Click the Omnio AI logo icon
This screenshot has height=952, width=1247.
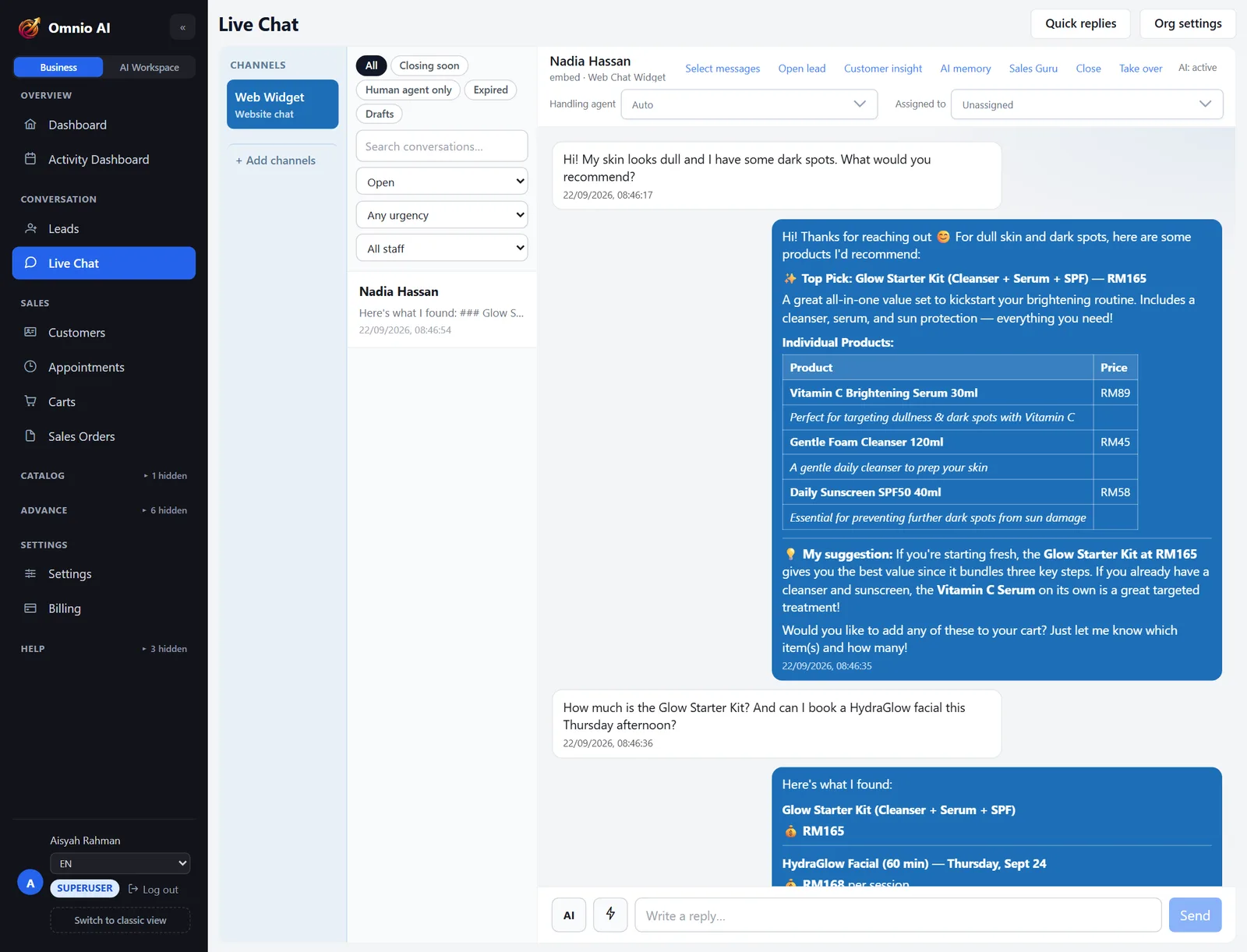click(30, 27)
